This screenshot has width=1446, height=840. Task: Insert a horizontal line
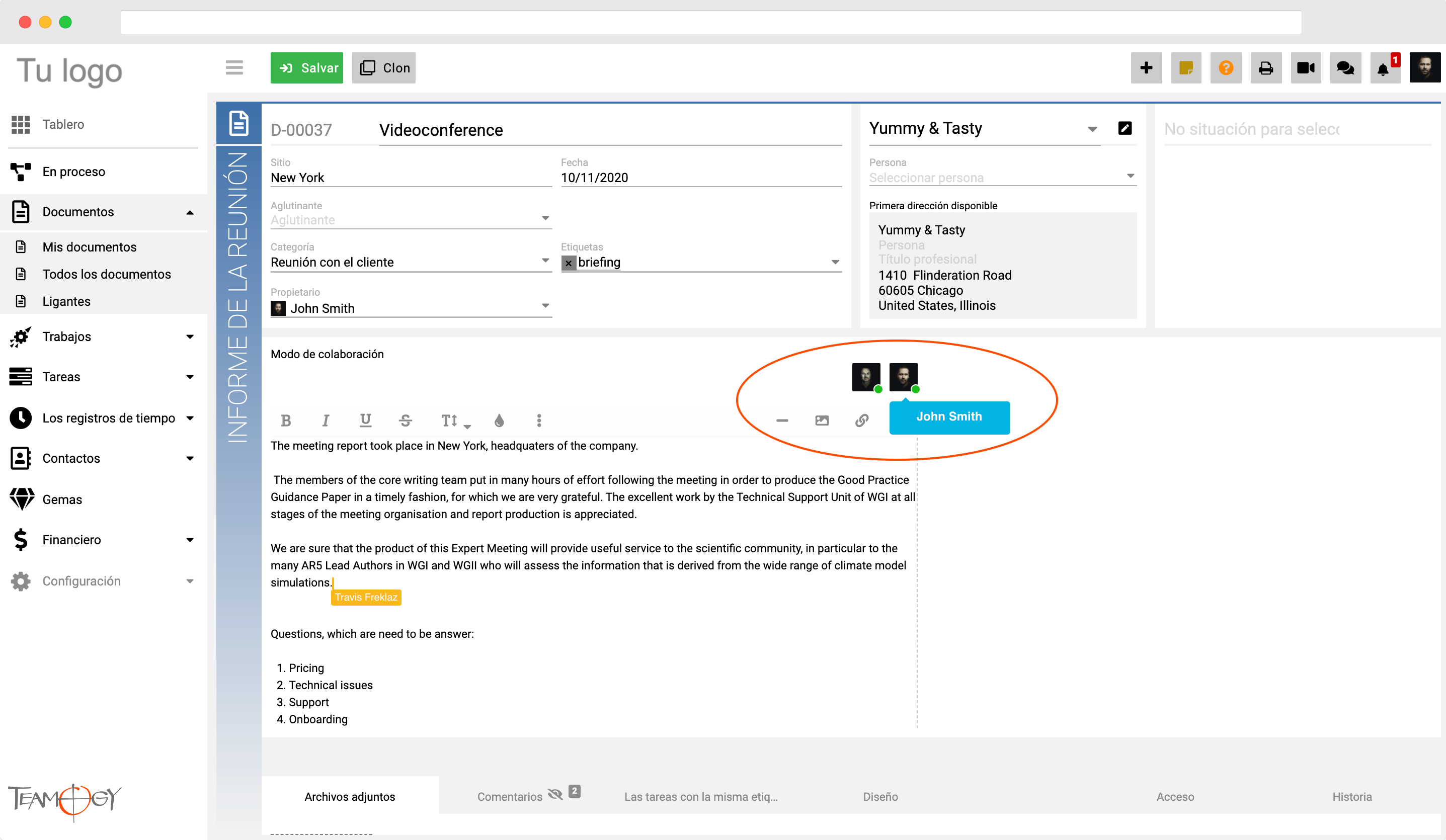[782, 421]
